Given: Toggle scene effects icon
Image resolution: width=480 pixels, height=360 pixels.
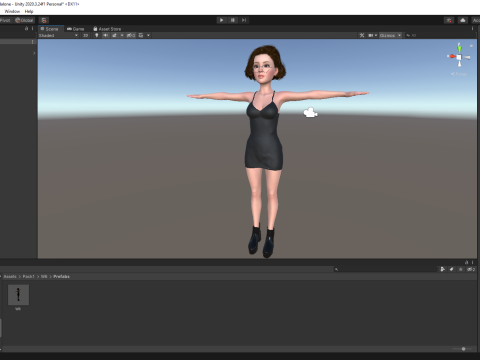Looking at the screenshot, I should point(114,35).
